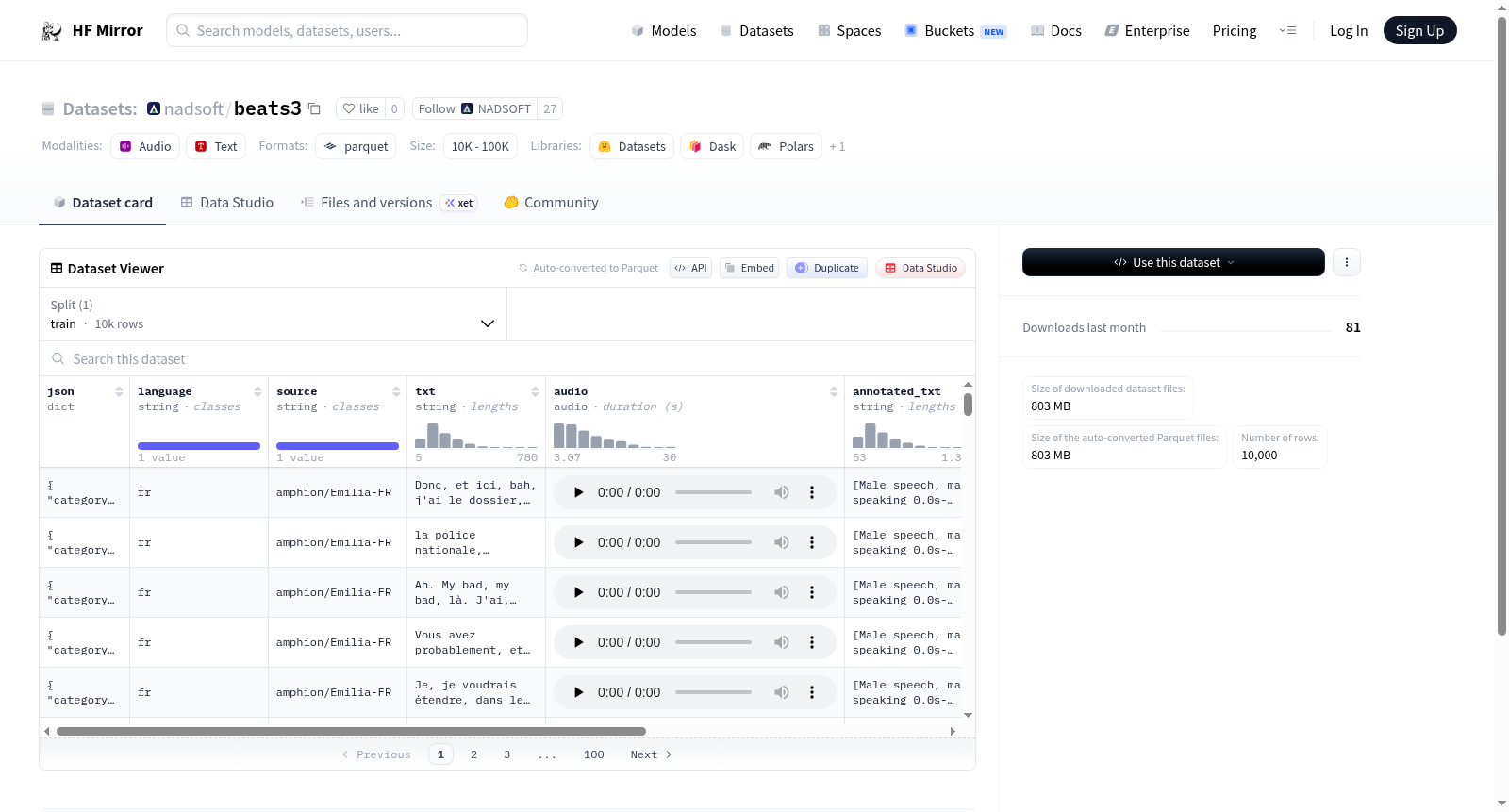The width and height of the screenshot is (1509, 812).
Task: Seek audio progress bar in 'Ah. My bad' row
Action: point(713,592)
